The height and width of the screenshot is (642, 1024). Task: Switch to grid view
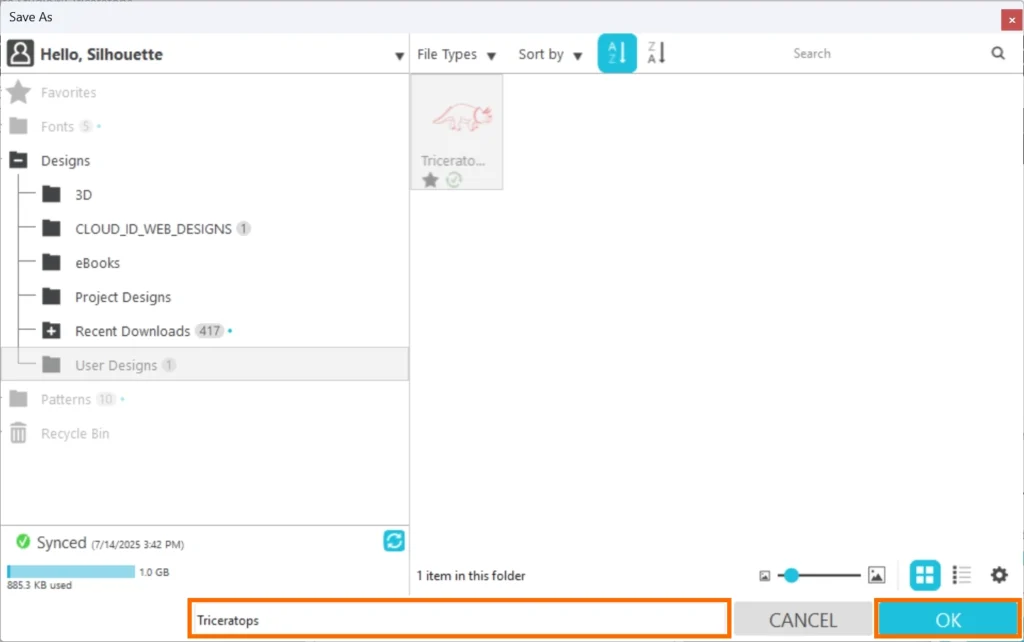925,575
